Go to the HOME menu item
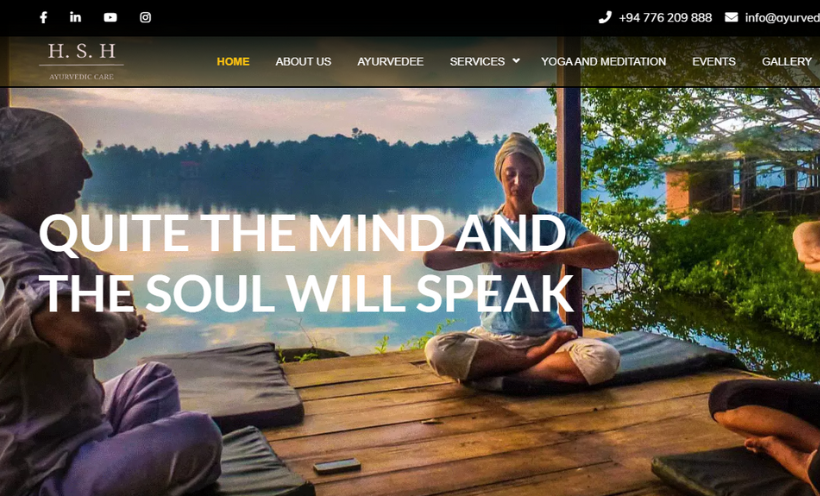The image size is (820, 496). (x=233, y=62)
